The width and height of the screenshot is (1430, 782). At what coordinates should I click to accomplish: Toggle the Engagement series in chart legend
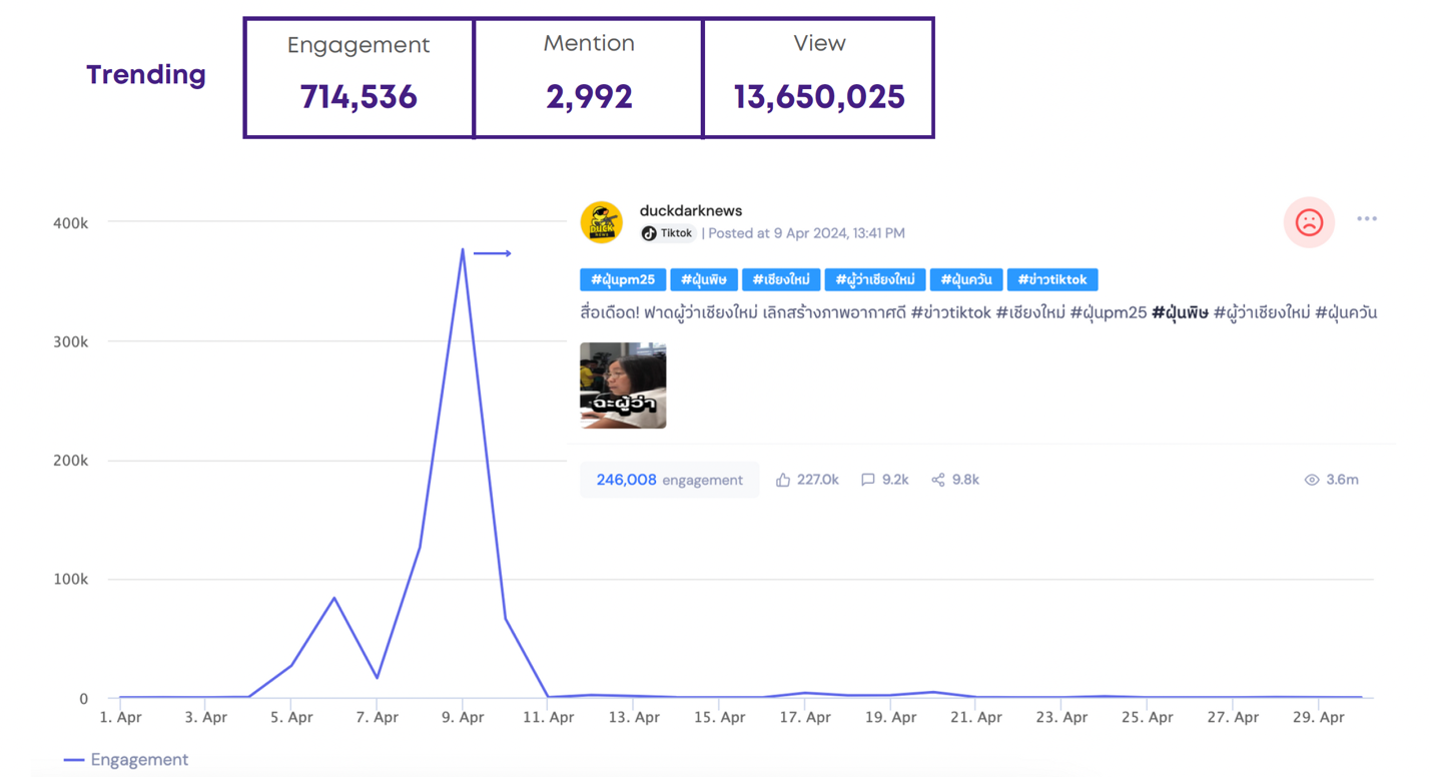tap(127, 760)
